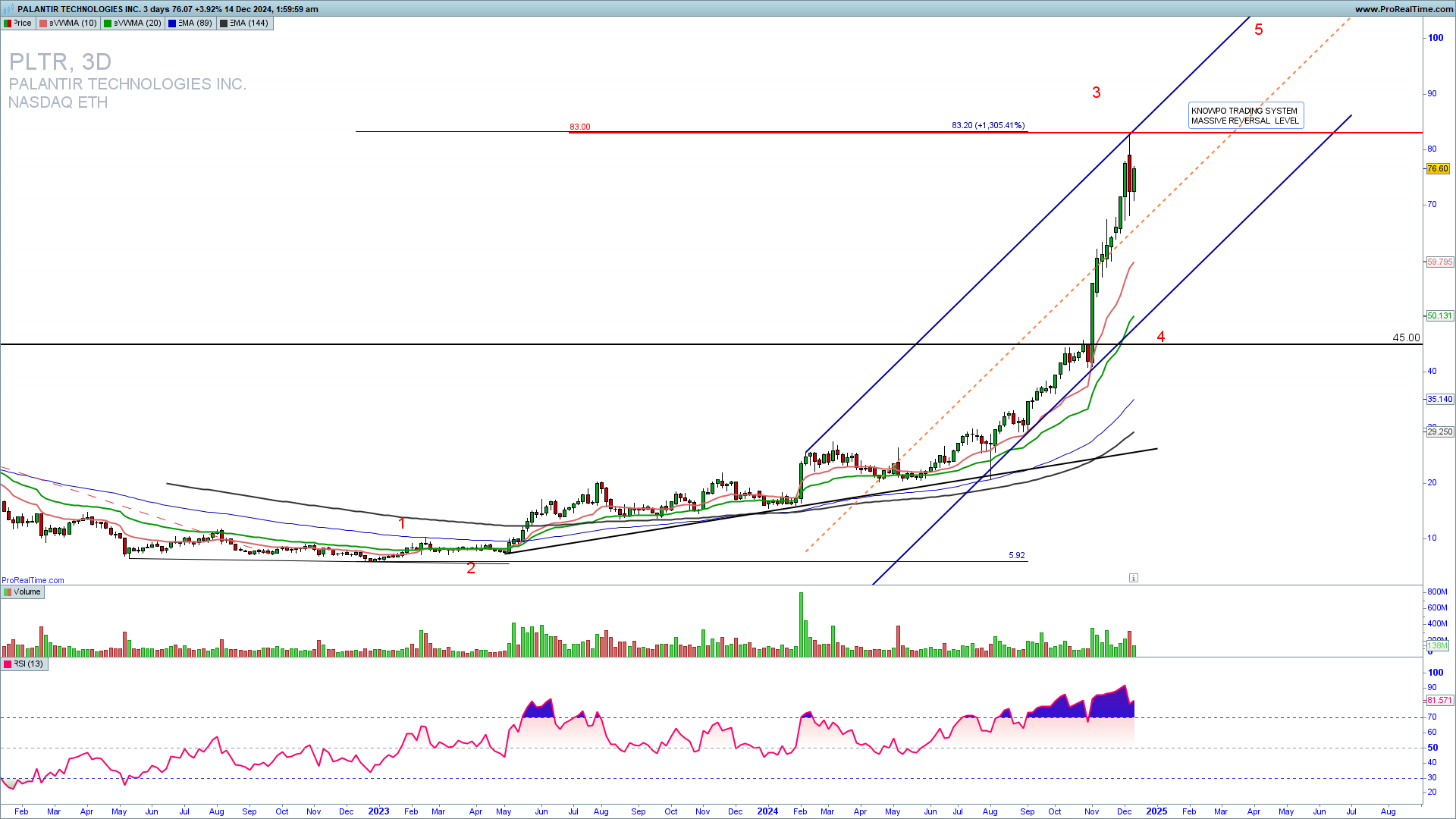Open the ProRealTime.com link above Volume panel
The width and height of the screenshot is (1456, 819).
click(33, 580)
